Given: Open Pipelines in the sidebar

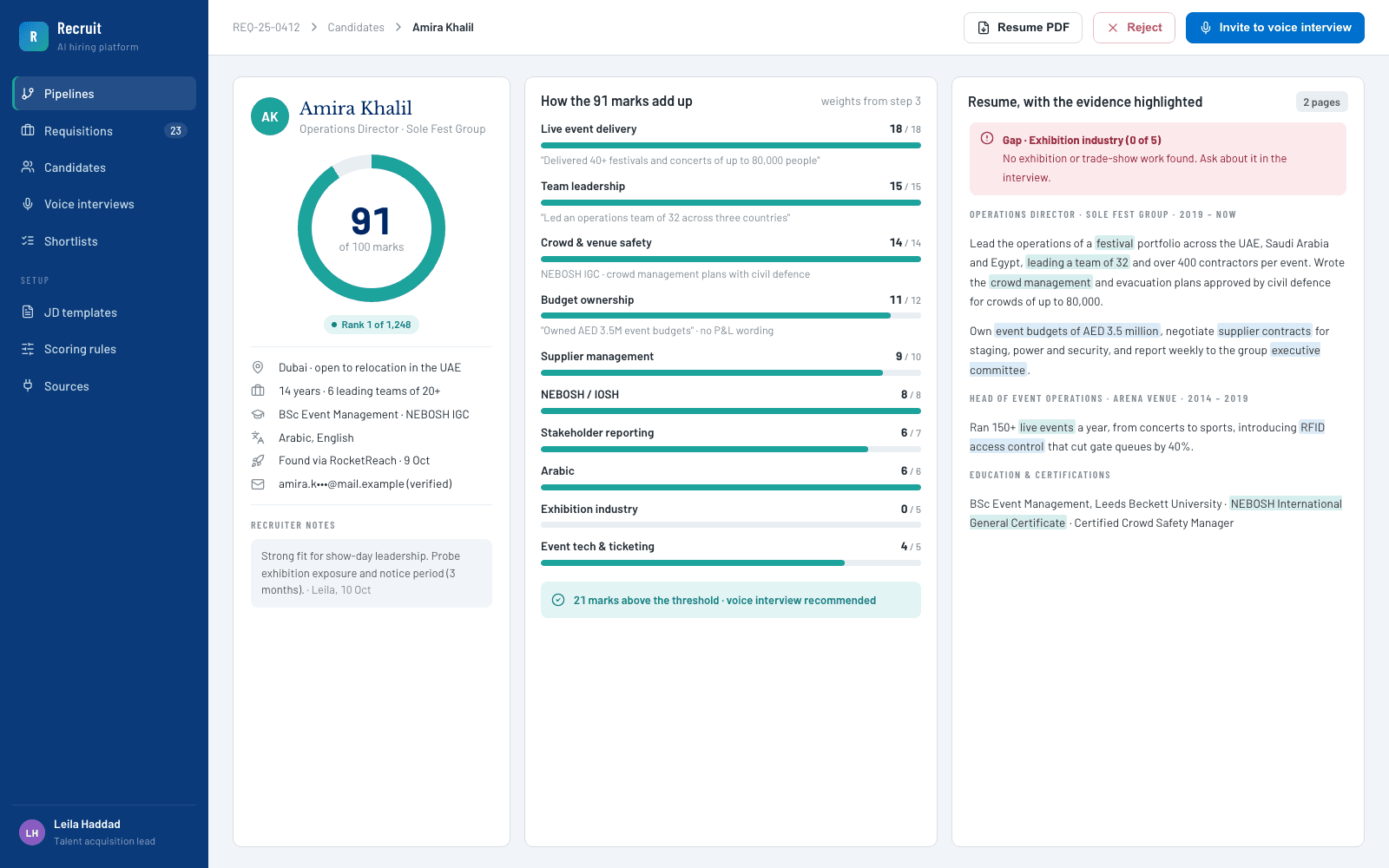Looking at the screenshot, I should [x=104, y=94].
